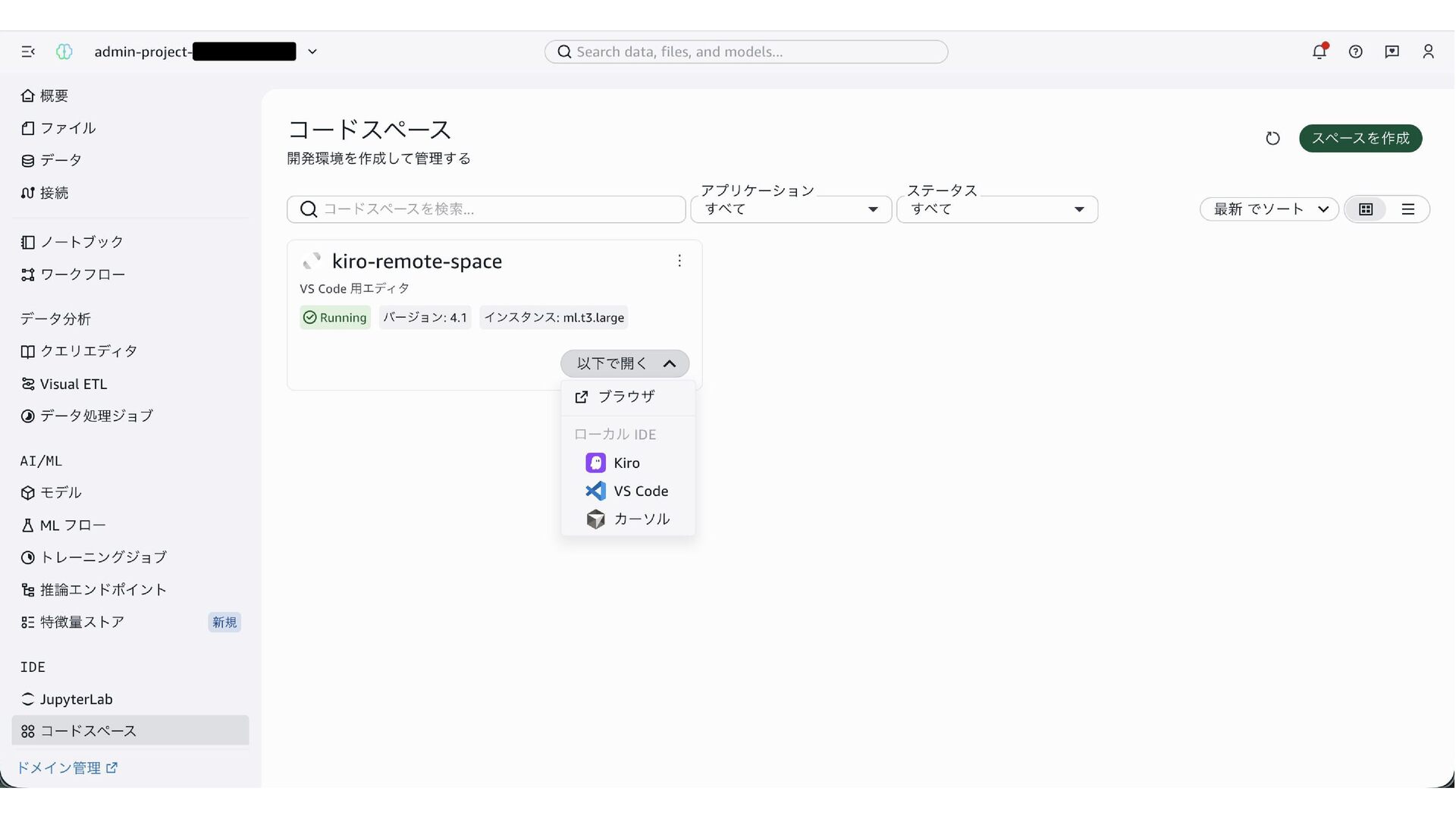Refresh the code spaces list

click(1272, 138)
